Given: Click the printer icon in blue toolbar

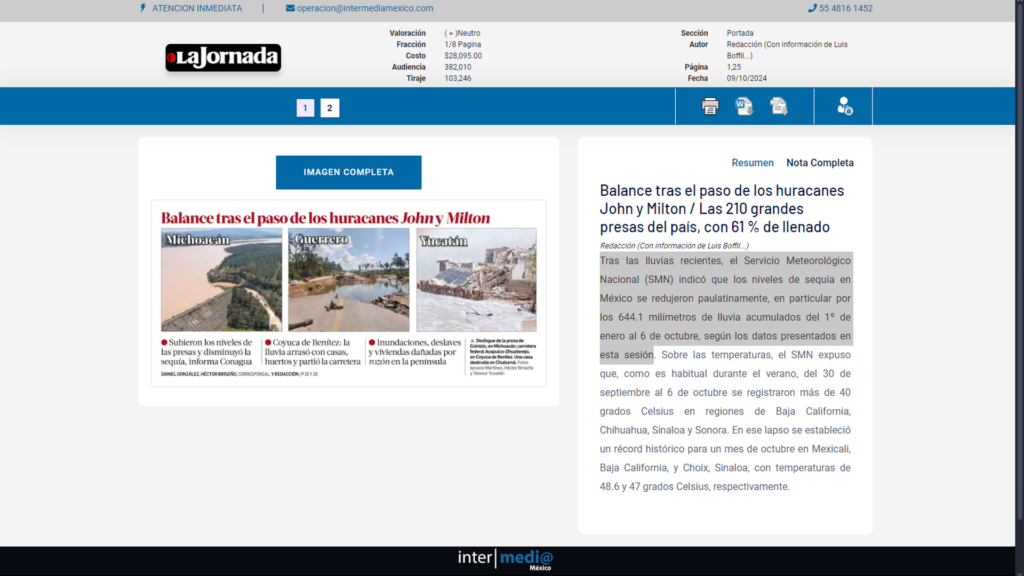Looking at the screenshot, I should 710,106.
